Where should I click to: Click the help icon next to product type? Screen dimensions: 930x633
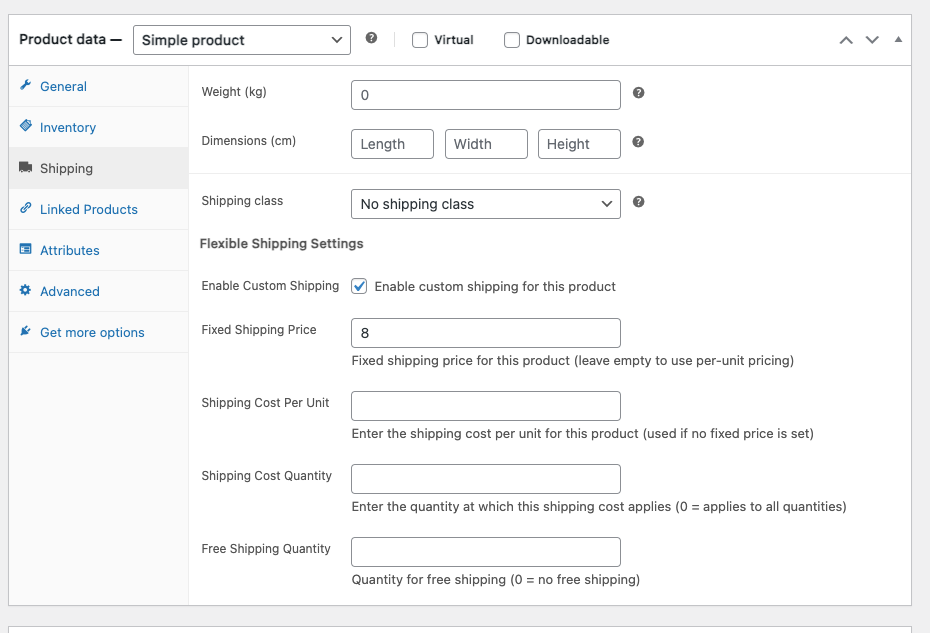coord(371,38)
